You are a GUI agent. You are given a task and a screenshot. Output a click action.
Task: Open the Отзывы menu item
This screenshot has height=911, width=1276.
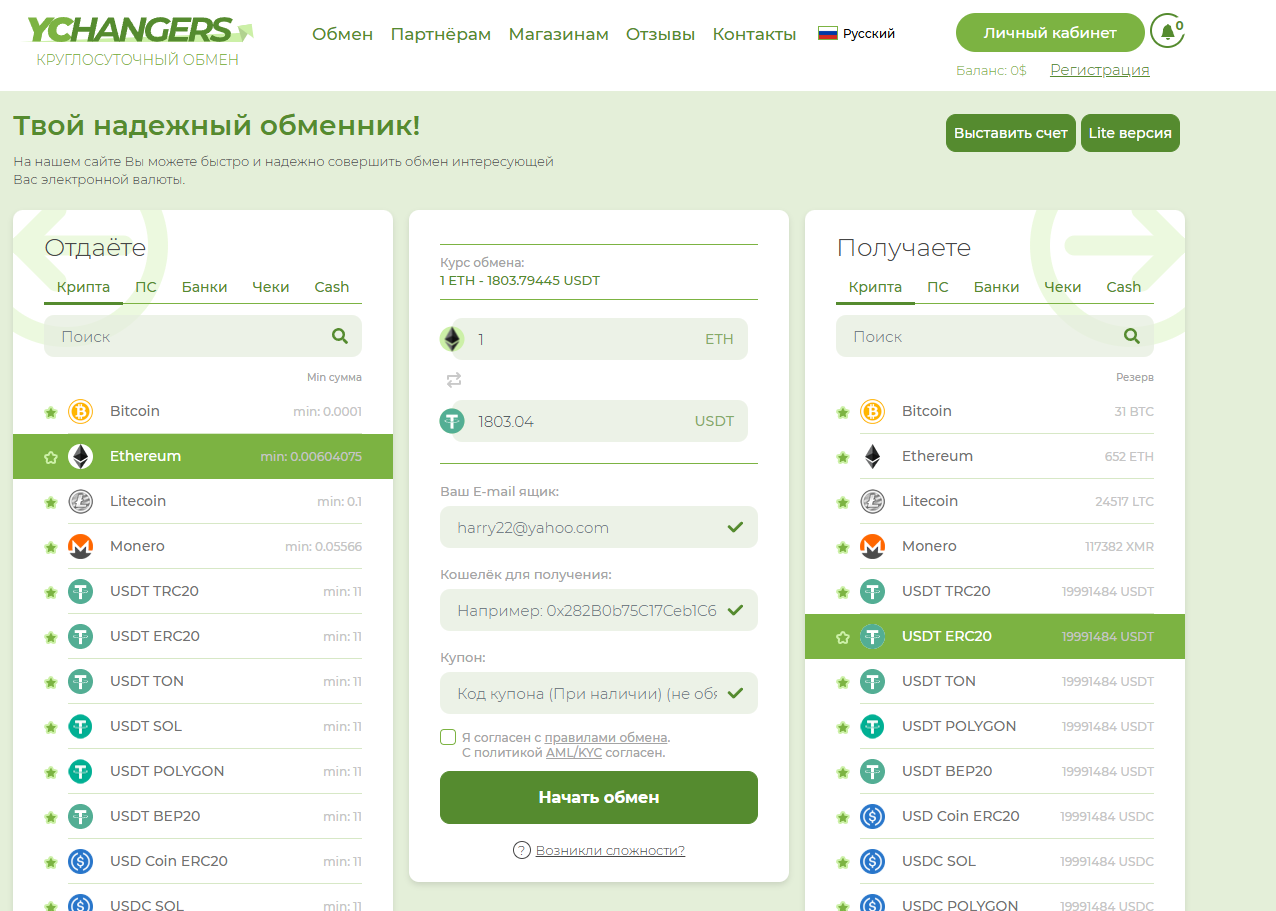660,34
